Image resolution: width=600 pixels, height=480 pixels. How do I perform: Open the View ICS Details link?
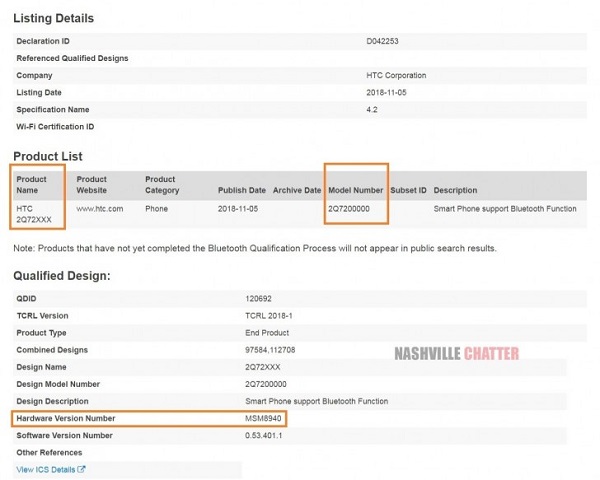pos(46,468)
